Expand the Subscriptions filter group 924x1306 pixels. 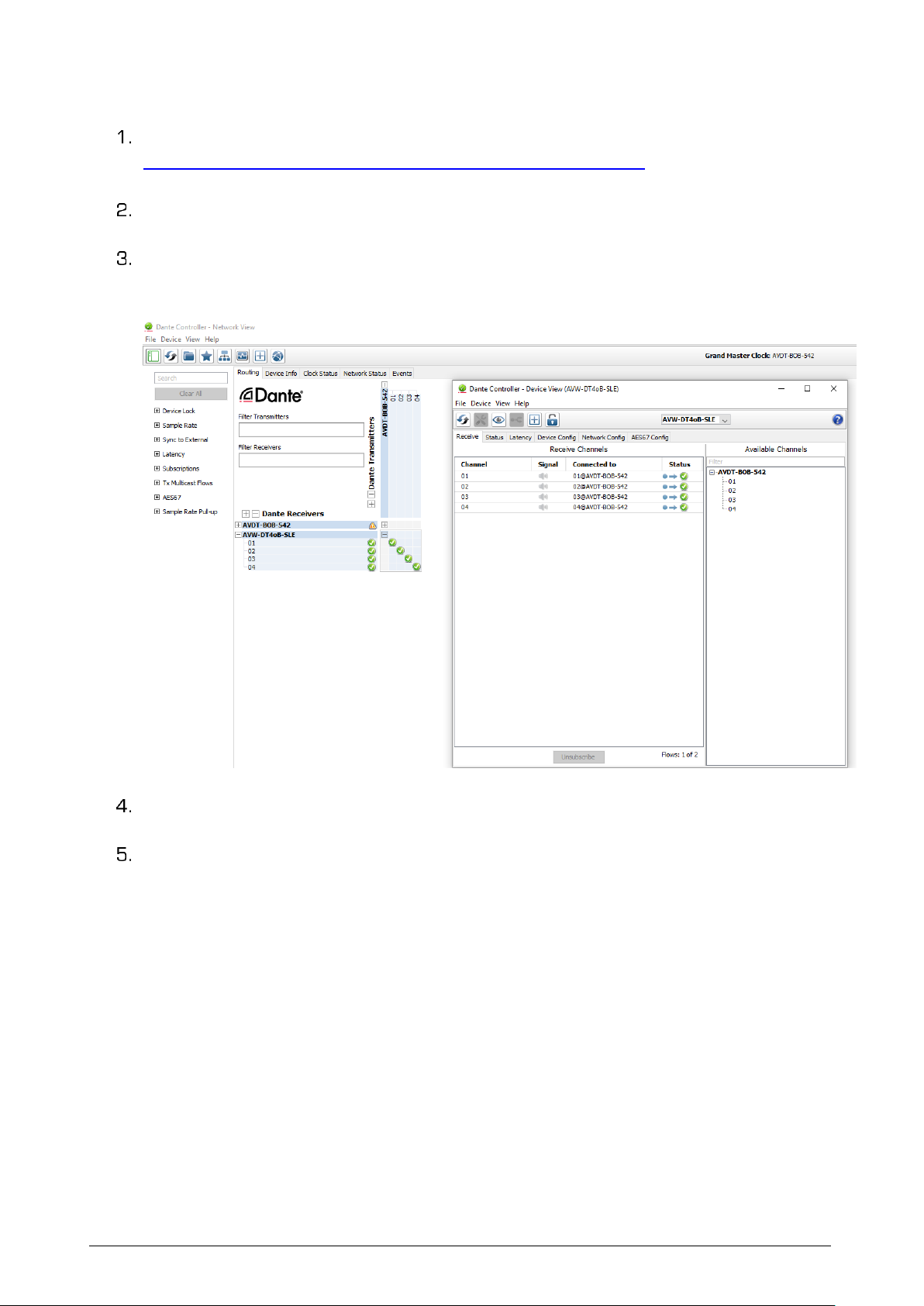(157, 468)
